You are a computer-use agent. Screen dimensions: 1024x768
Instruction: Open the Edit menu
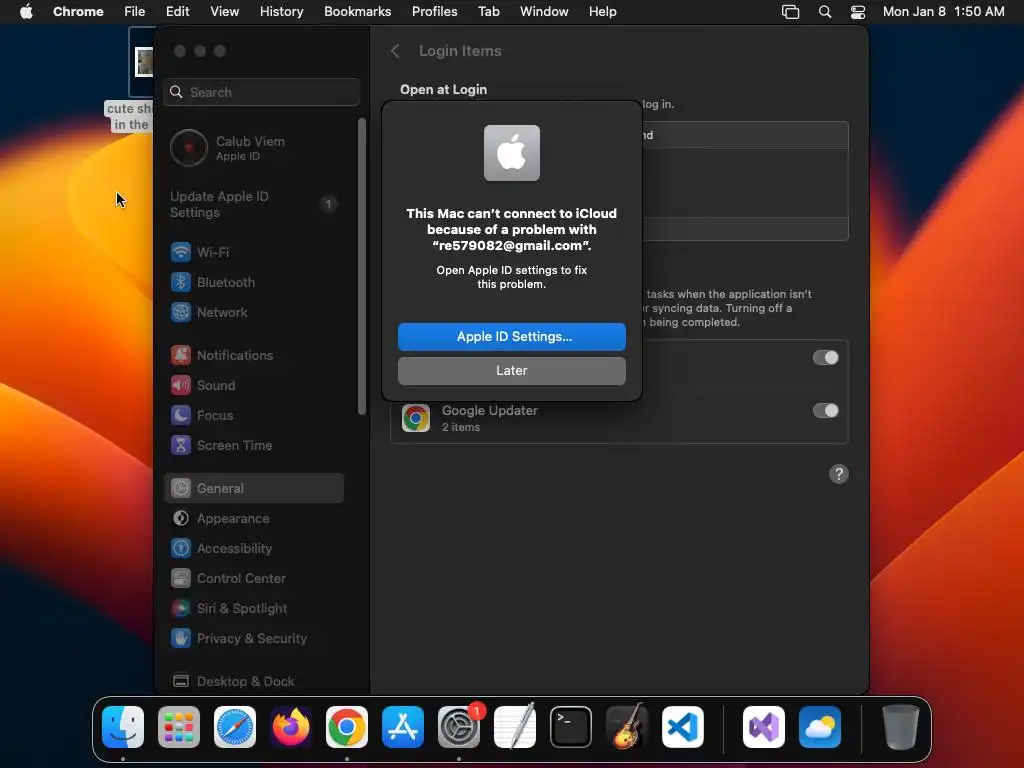point(178,12)
